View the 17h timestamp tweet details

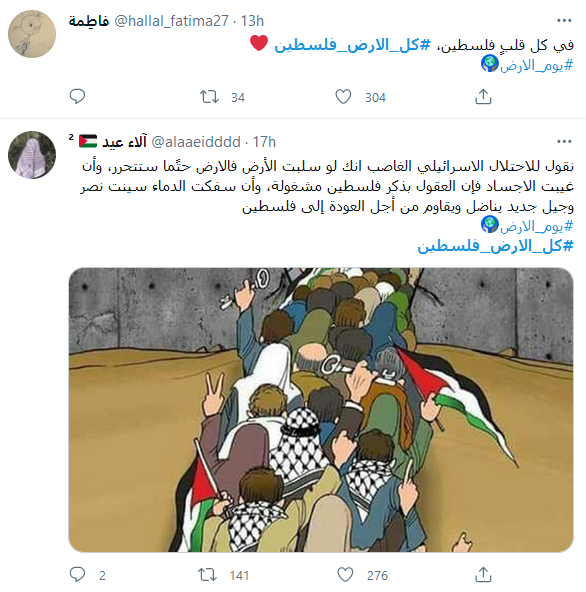coord(264,142)
